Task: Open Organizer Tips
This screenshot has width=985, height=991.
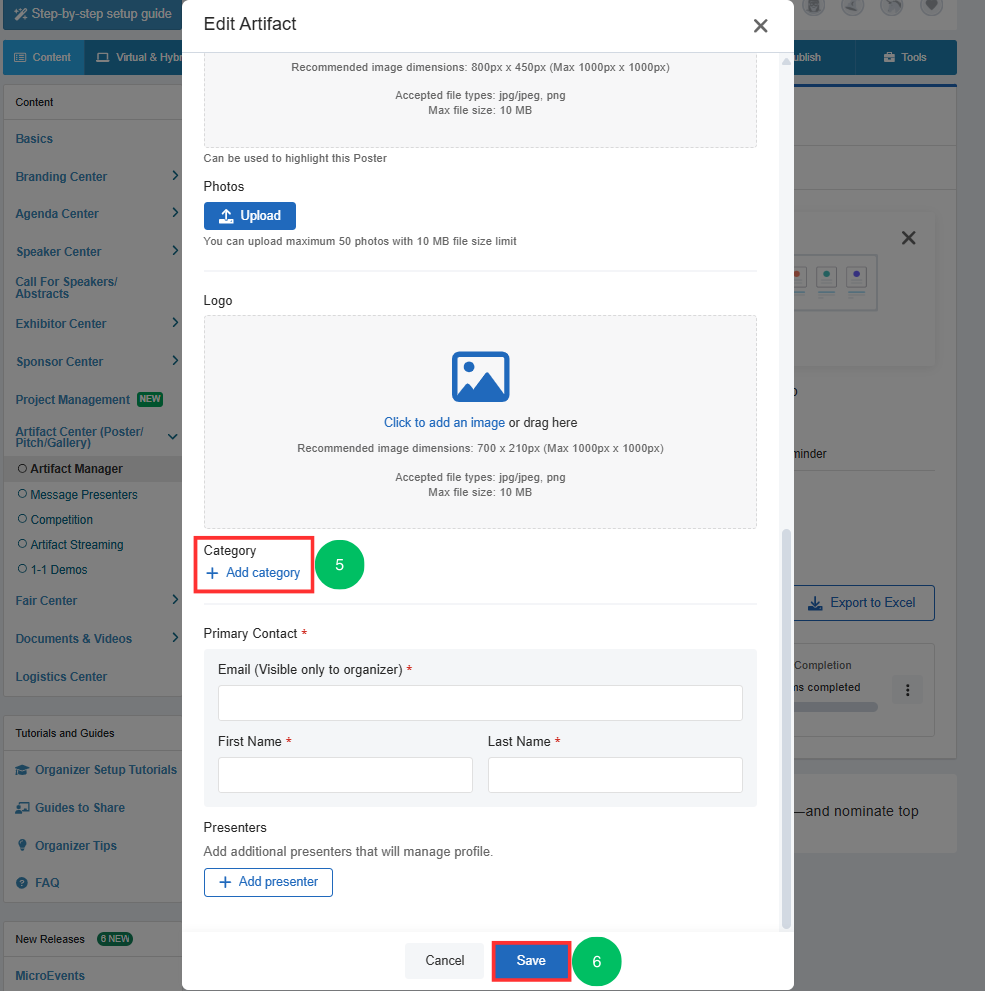Action: pos(76,846)
